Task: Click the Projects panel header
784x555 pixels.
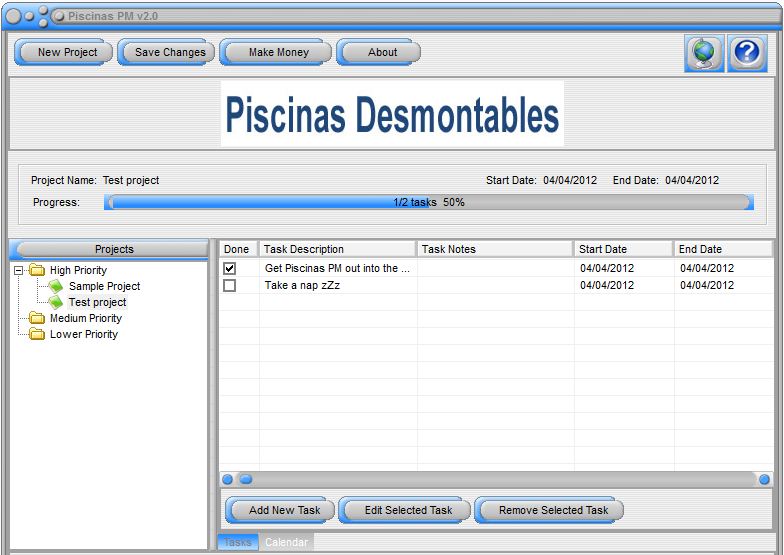Action: [x=109, y=249]
